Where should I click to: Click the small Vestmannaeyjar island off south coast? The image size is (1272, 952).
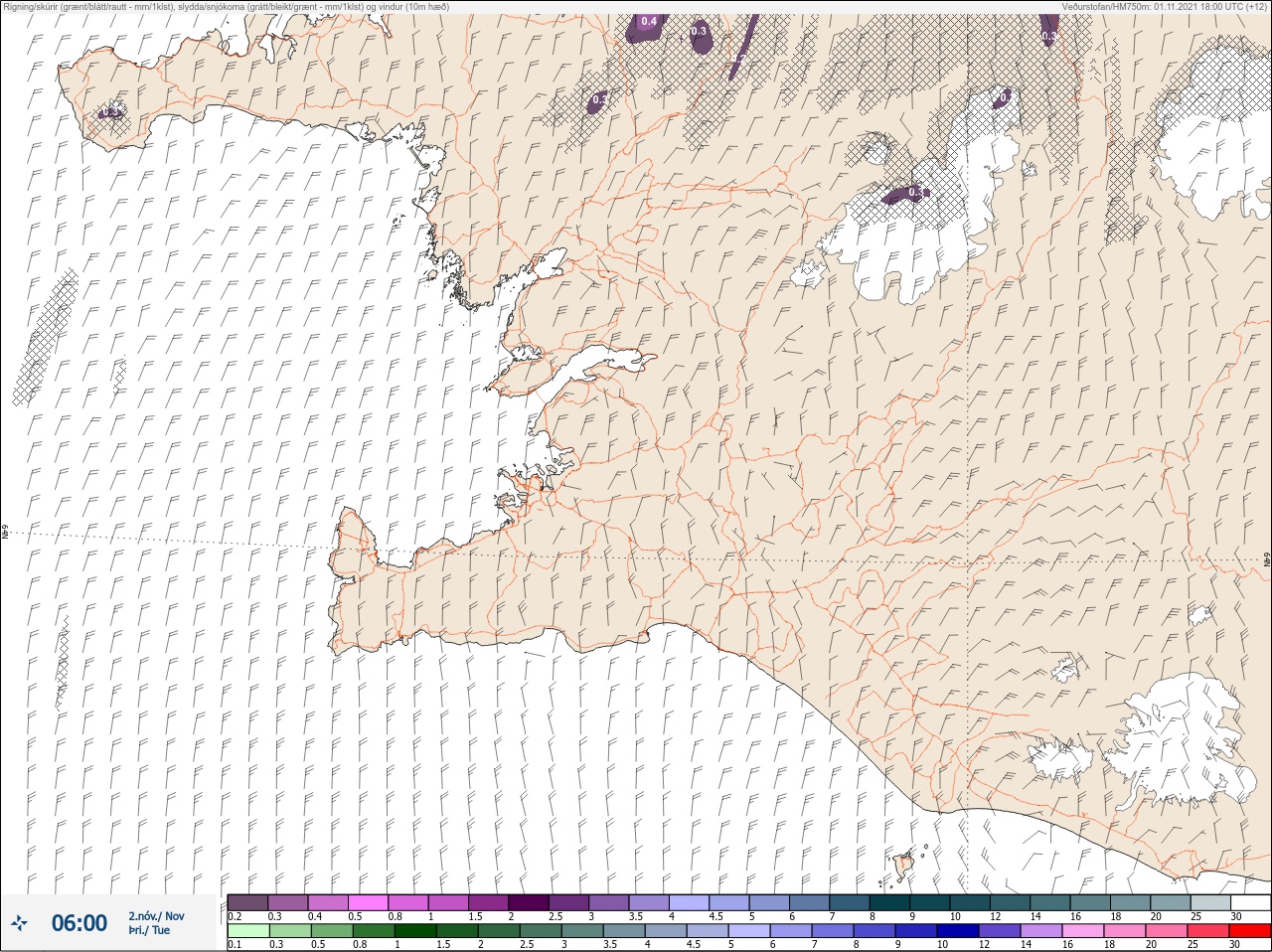click(904, 866)
